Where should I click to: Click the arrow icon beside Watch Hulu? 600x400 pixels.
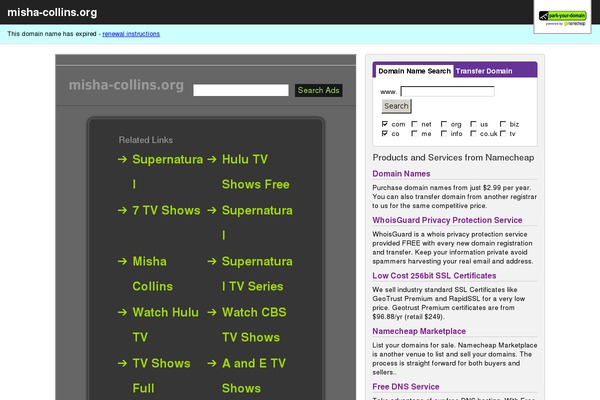(x=122, y=312)
